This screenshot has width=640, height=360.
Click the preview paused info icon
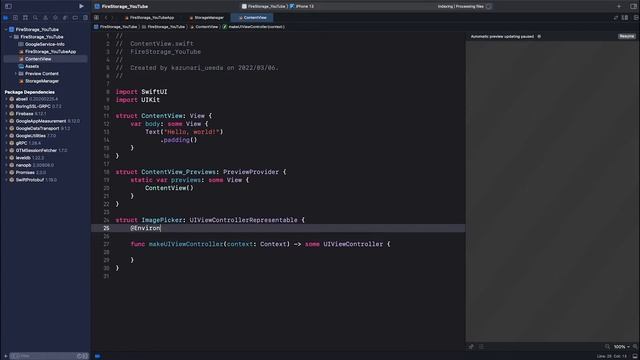pos(539,36)
